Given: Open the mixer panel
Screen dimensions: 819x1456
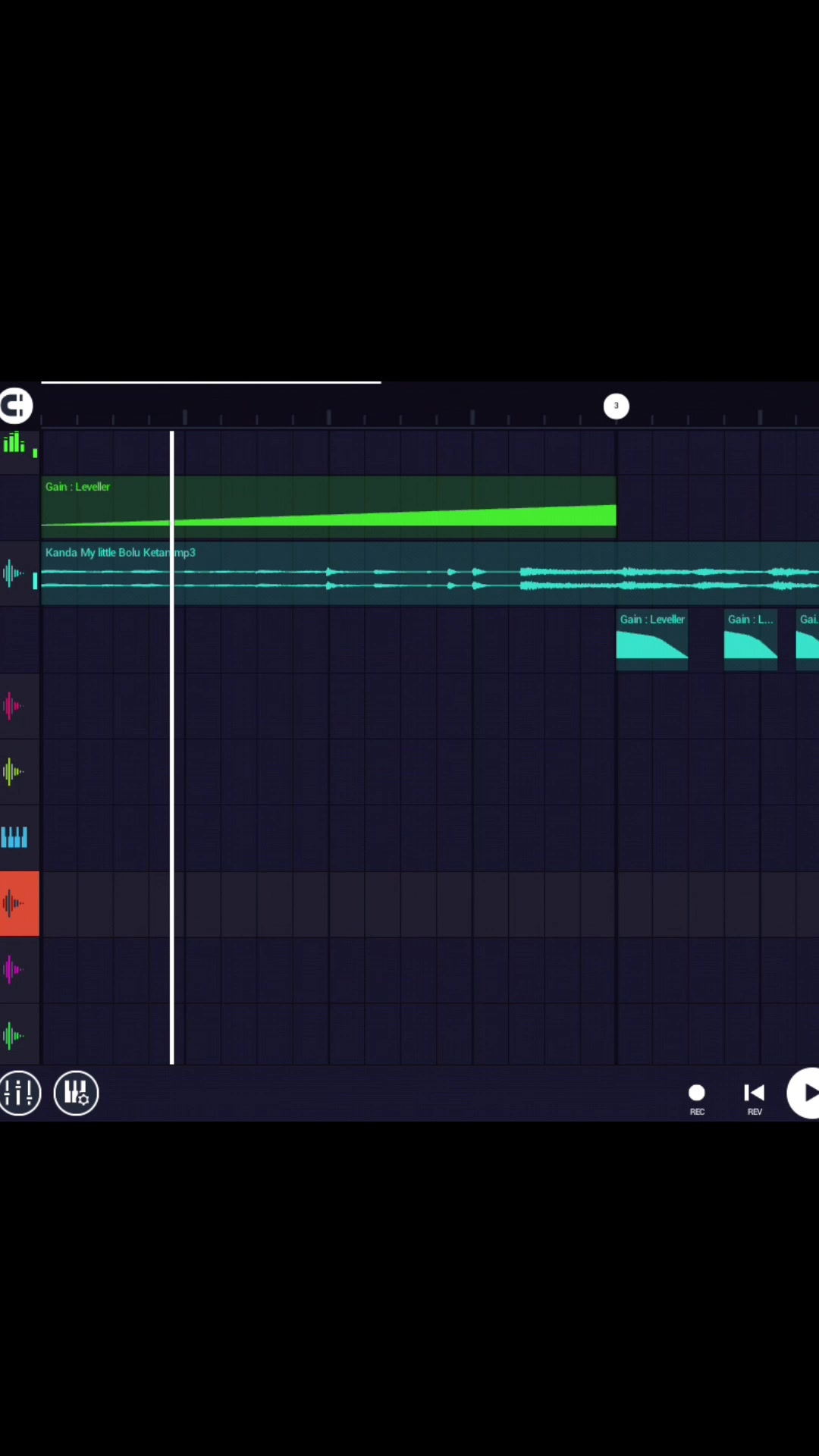Looking at the screenshot, I should 19,1093.
